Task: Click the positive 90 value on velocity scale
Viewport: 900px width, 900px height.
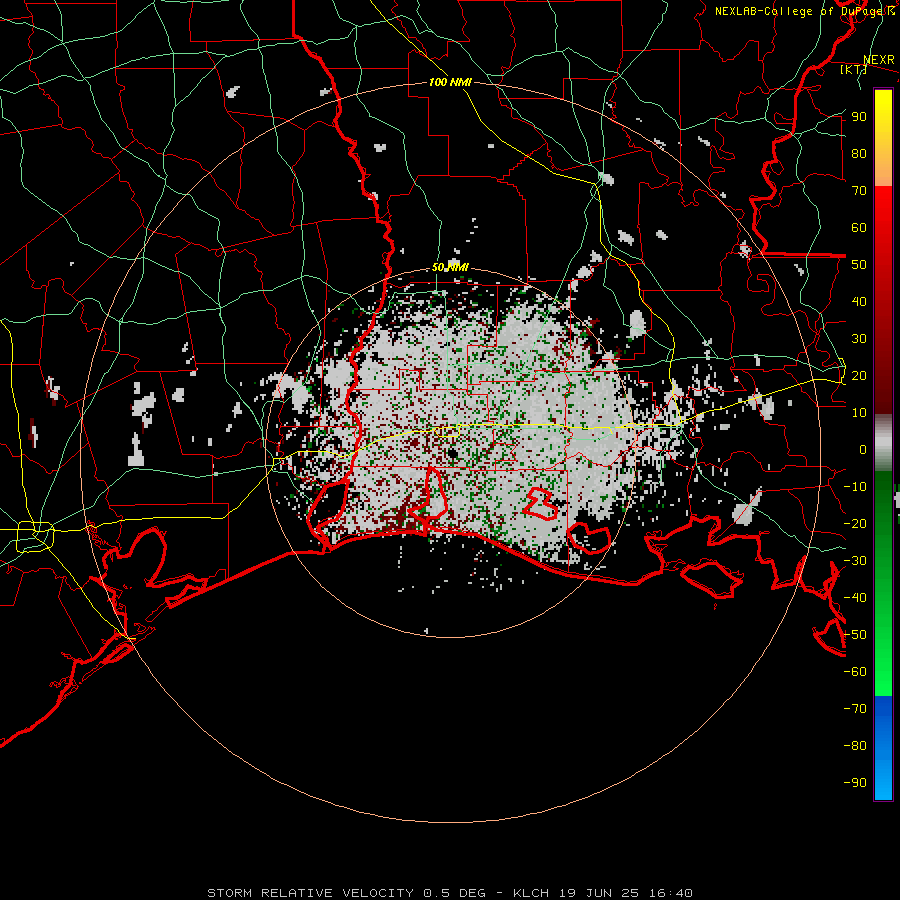Action: coord(859,117)
